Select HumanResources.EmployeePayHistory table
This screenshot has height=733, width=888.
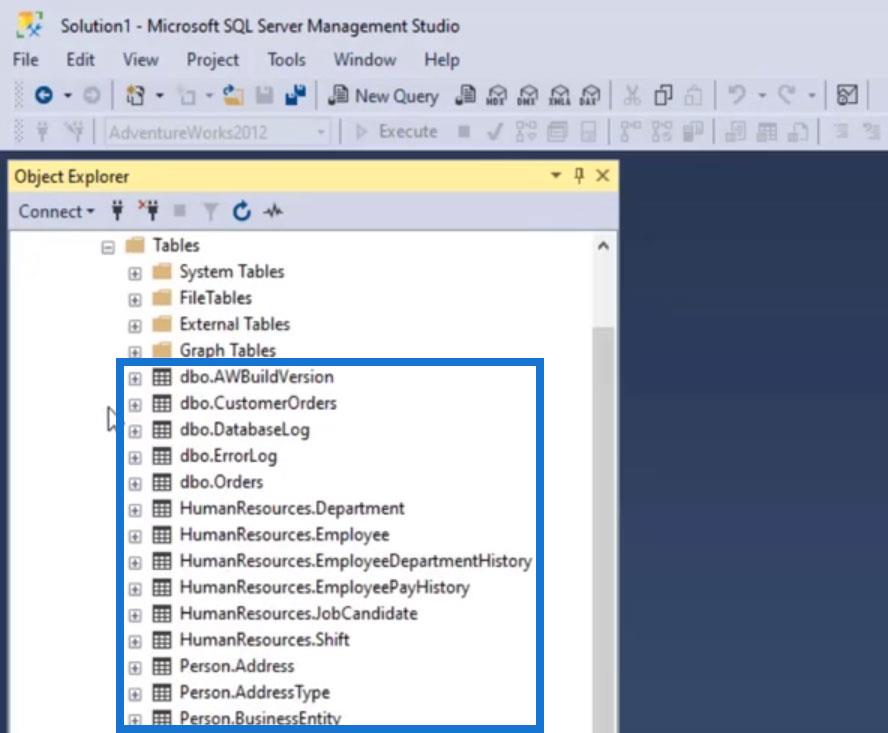tap(325, 587)
